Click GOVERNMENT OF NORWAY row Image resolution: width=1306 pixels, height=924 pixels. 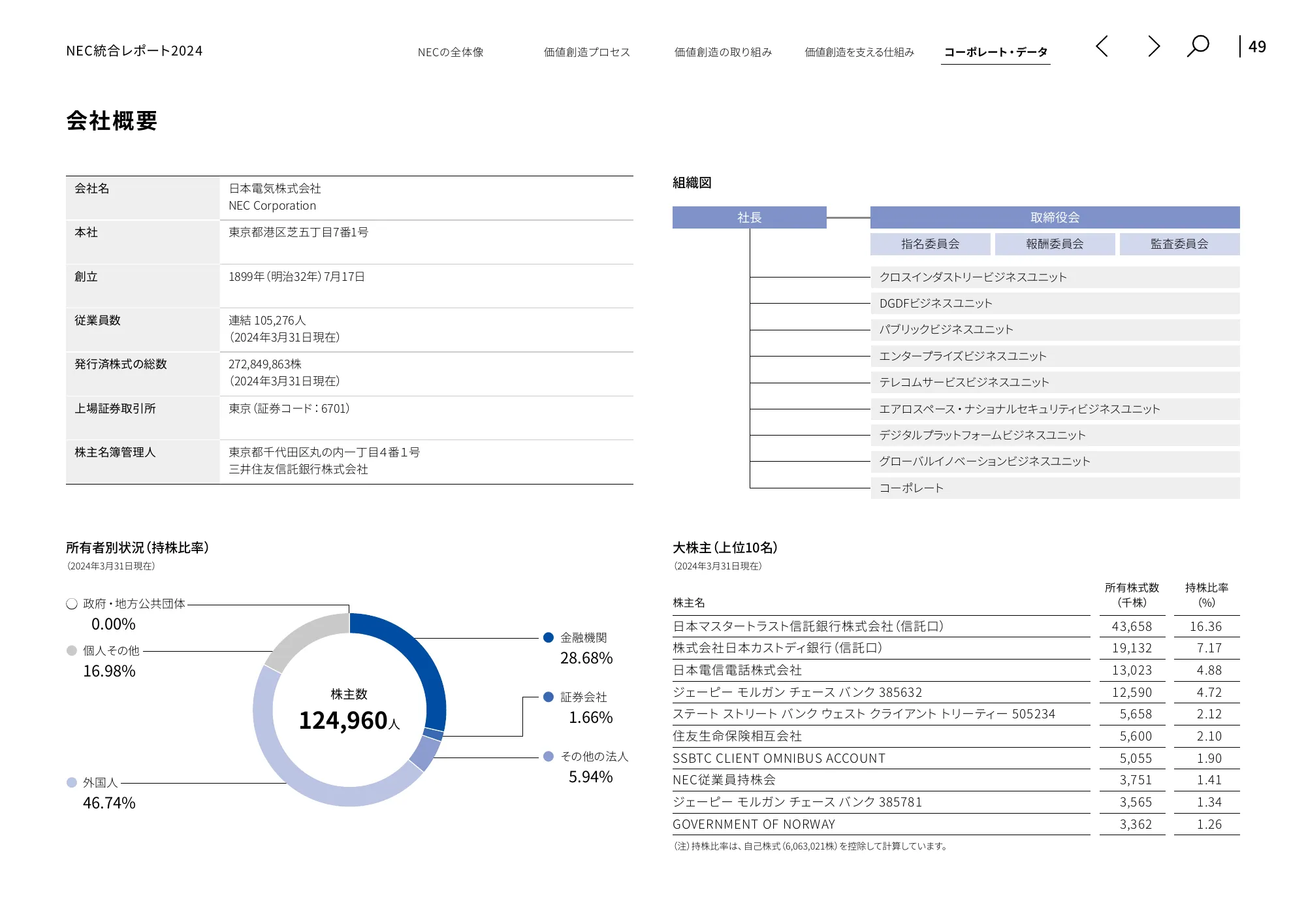point(956,825)
